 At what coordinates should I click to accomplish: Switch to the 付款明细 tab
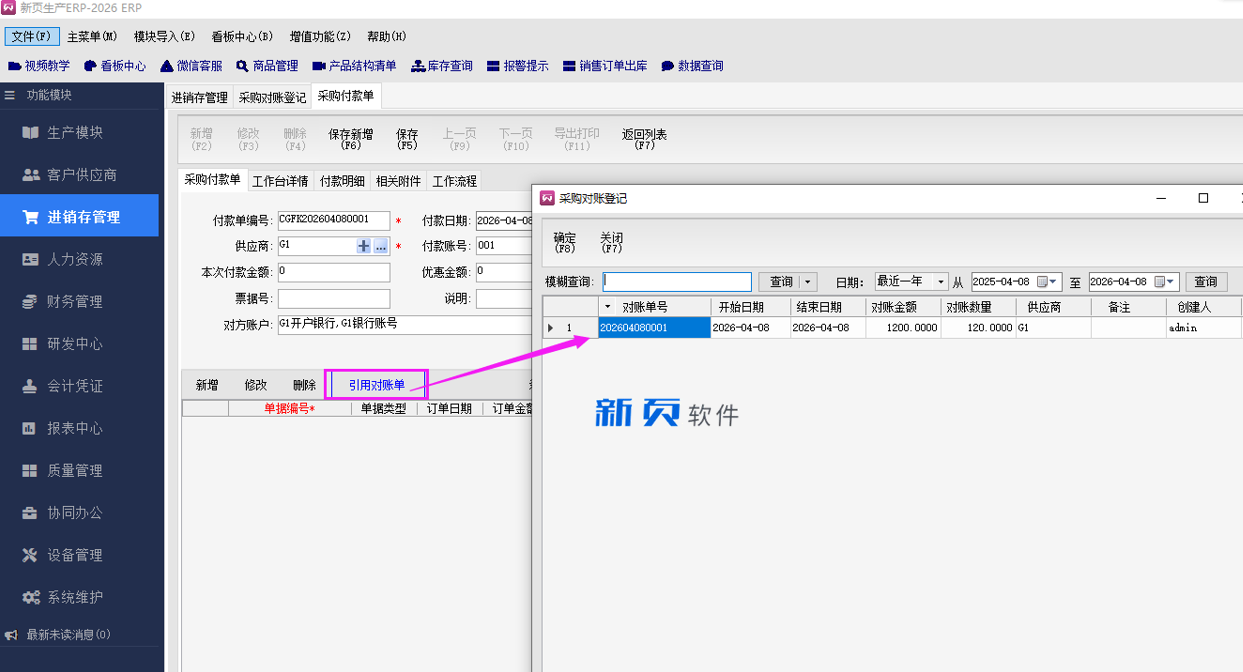(x=342, y=181)
